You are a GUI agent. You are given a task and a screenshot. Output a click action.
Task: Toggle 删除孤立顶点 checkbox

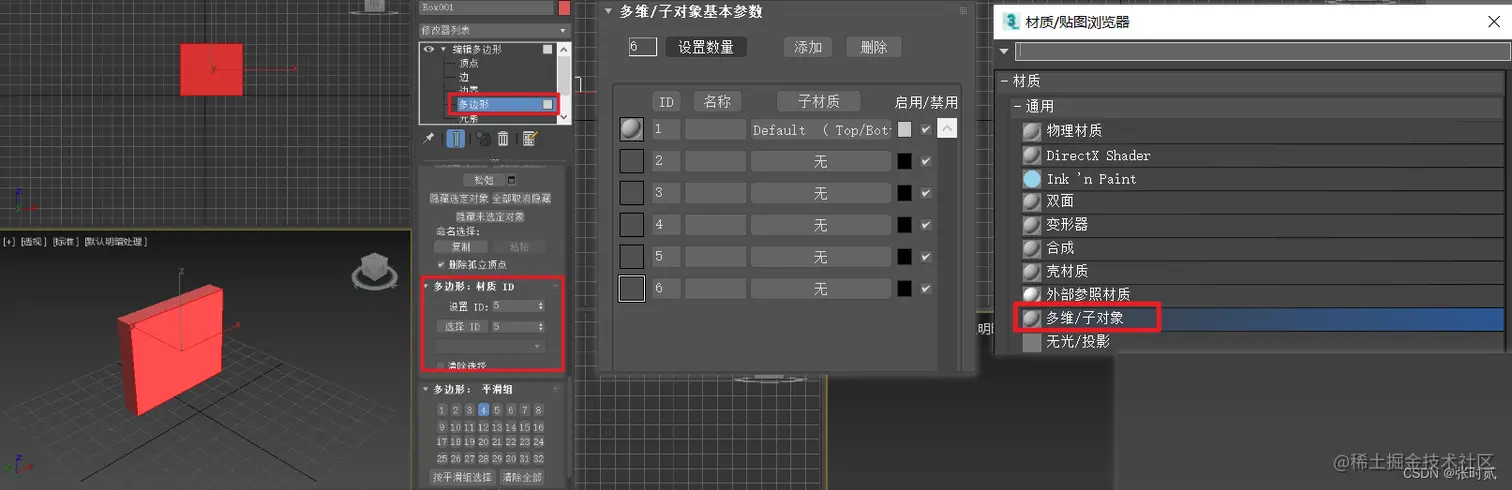(x=441, y=264)
